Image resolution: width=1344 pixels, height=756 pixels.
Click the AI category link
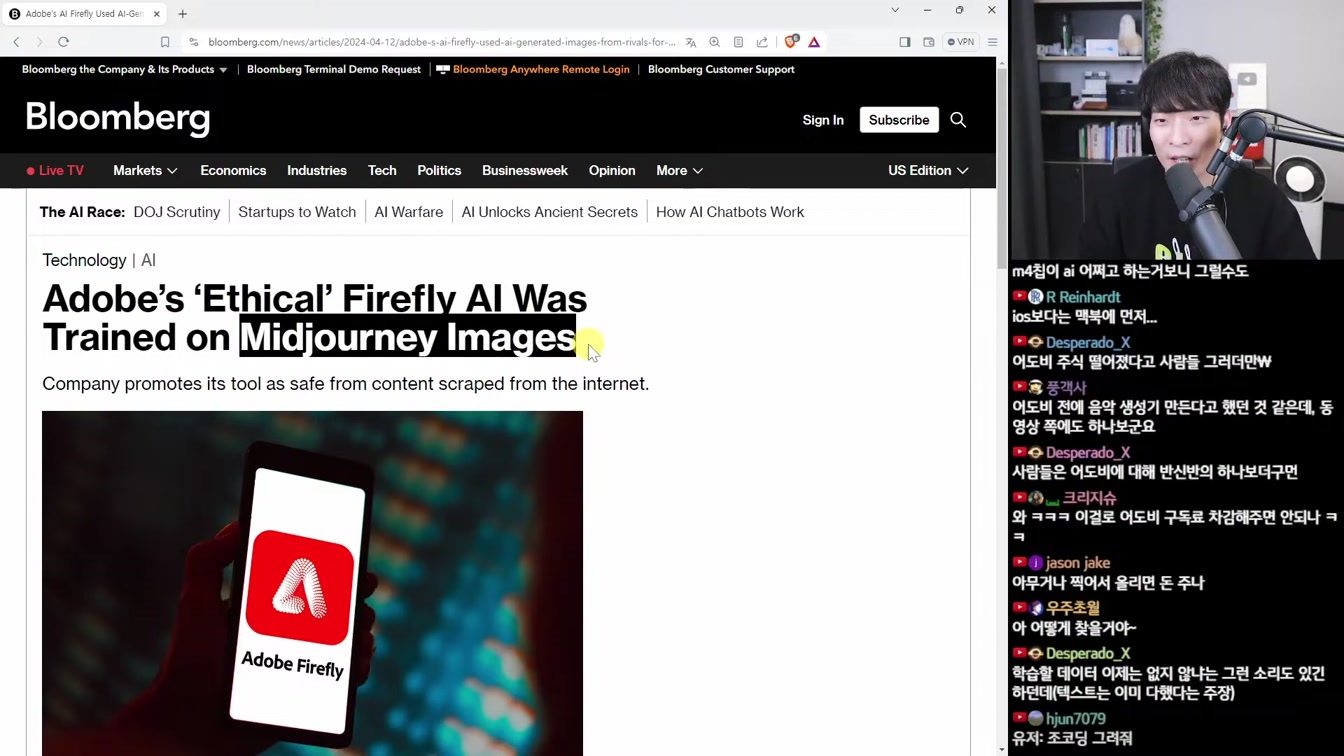(148, 260)
